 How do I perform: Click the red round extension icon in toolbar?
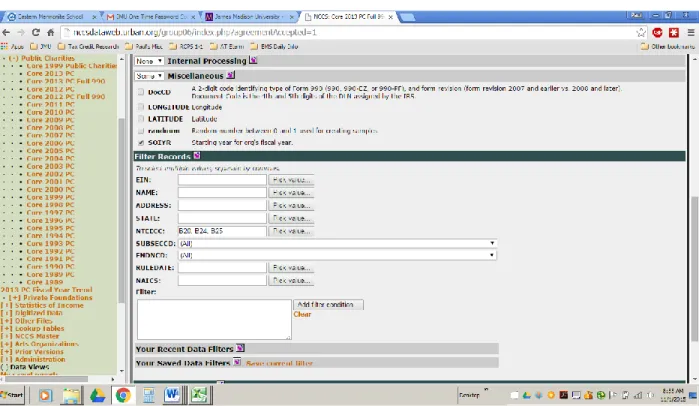pos(657,33)
